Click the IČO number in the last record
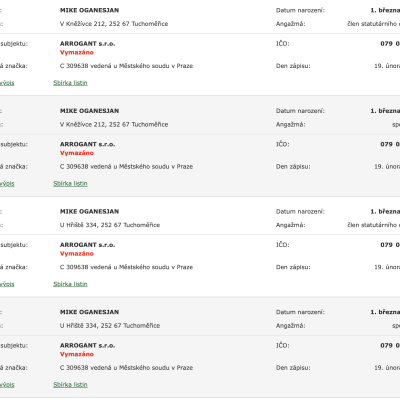Image resolution: width=400 pixels, height=400 pixels. 390,346
